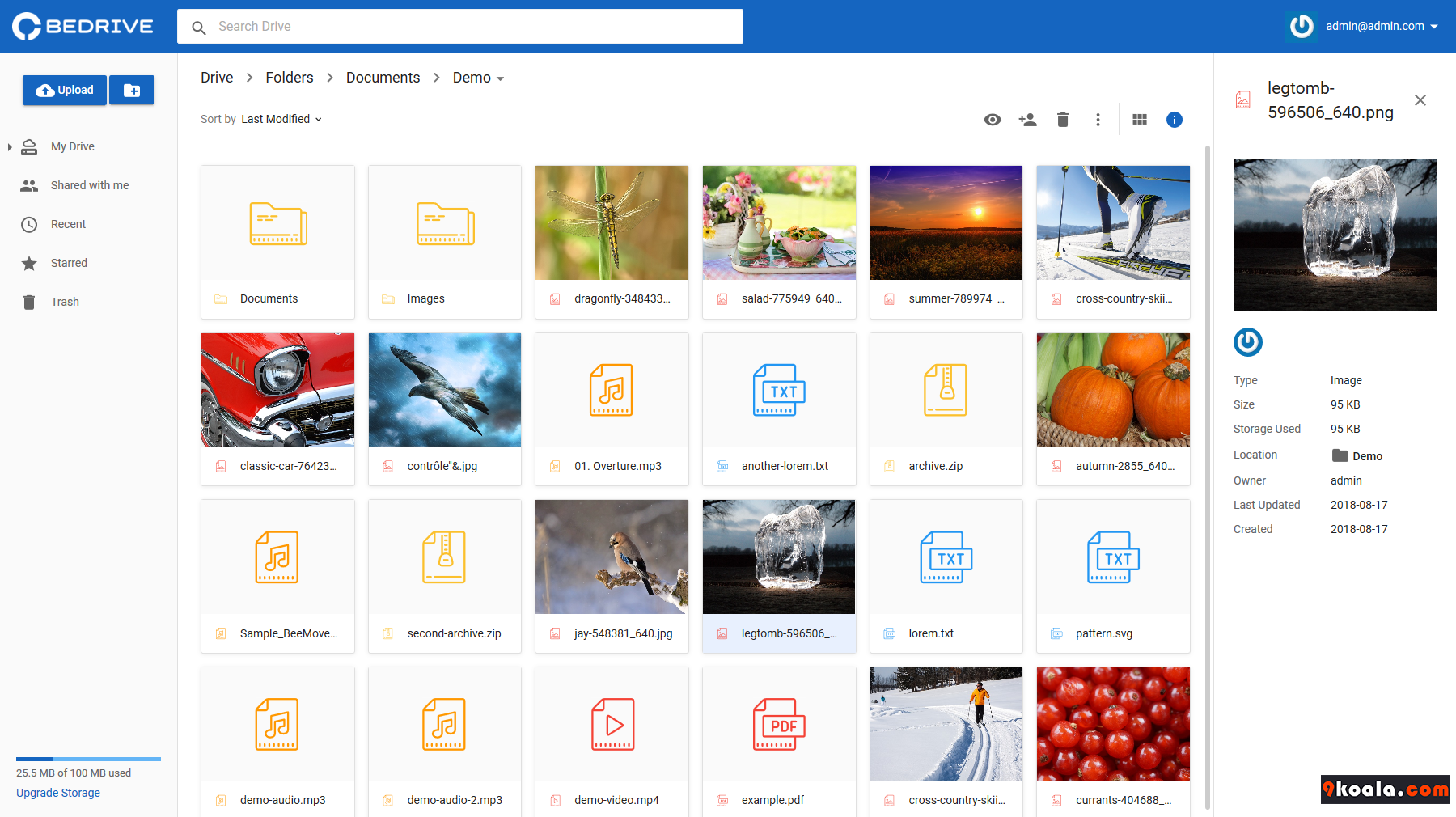Click the preview eye icon in toolbar
This screenshot has height=817, width=1456.
coord(993,120)
